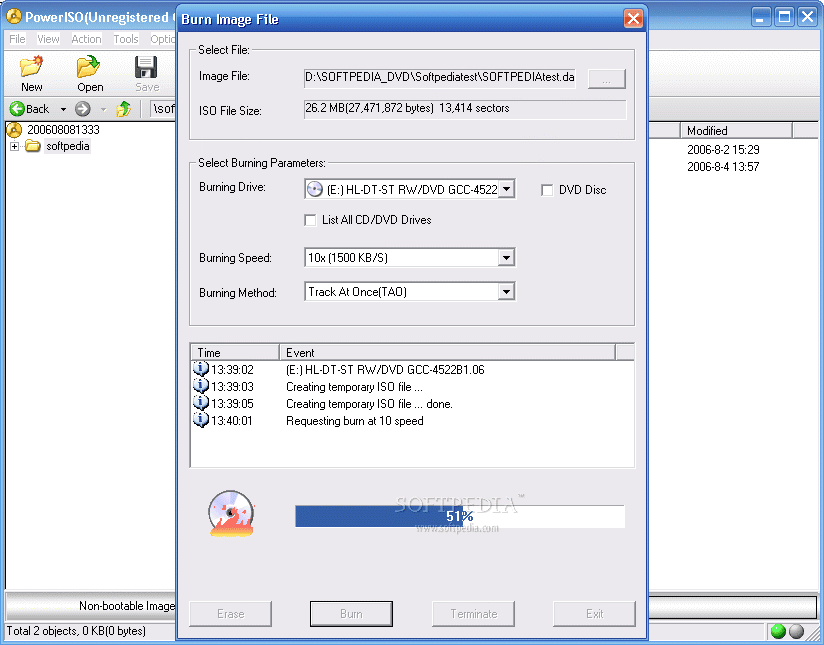Image resolution: width=824 pixels, height=645 pixels.
Task: Expand the softpedia folder tree node
Action: [15, 147]
